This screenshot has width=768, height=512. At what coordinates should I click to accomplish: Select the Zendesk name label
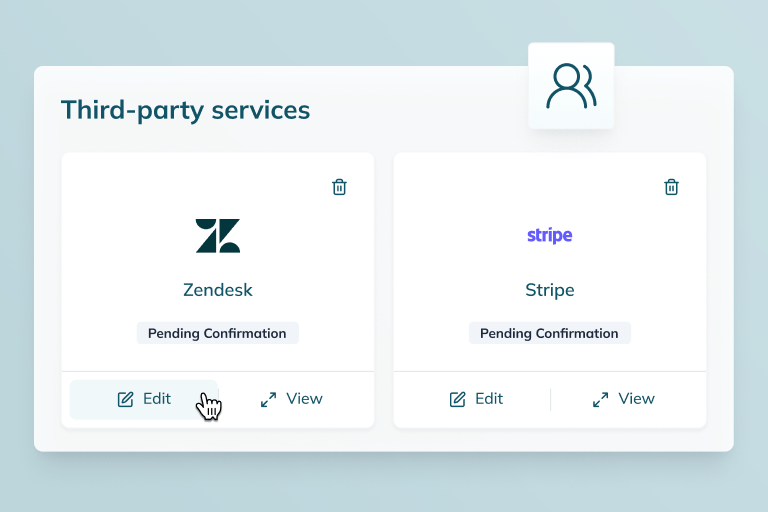tap(217, 290)
